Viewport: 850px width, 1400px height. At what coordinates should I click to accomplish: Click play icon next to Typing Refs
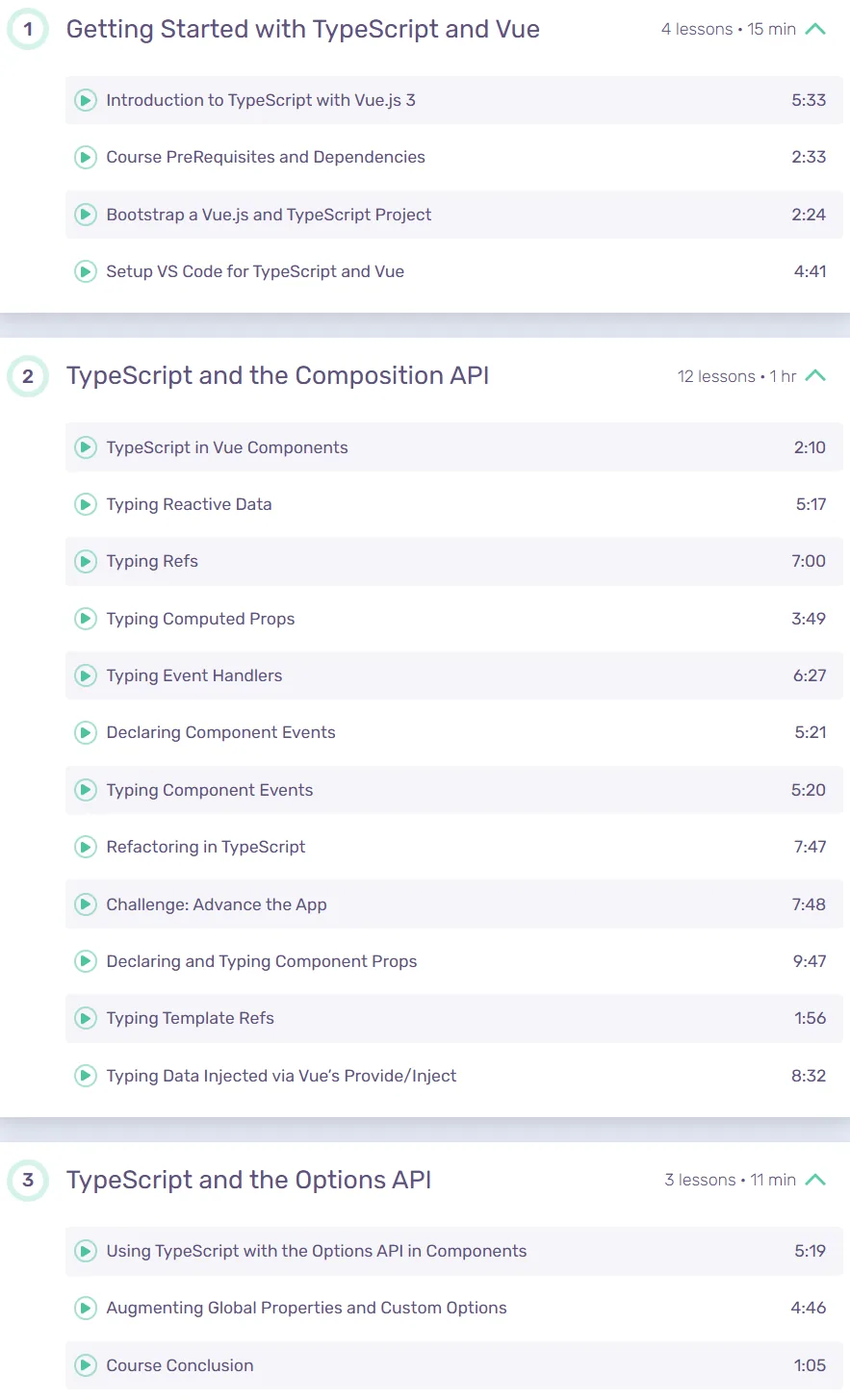[x=86, y=561]
